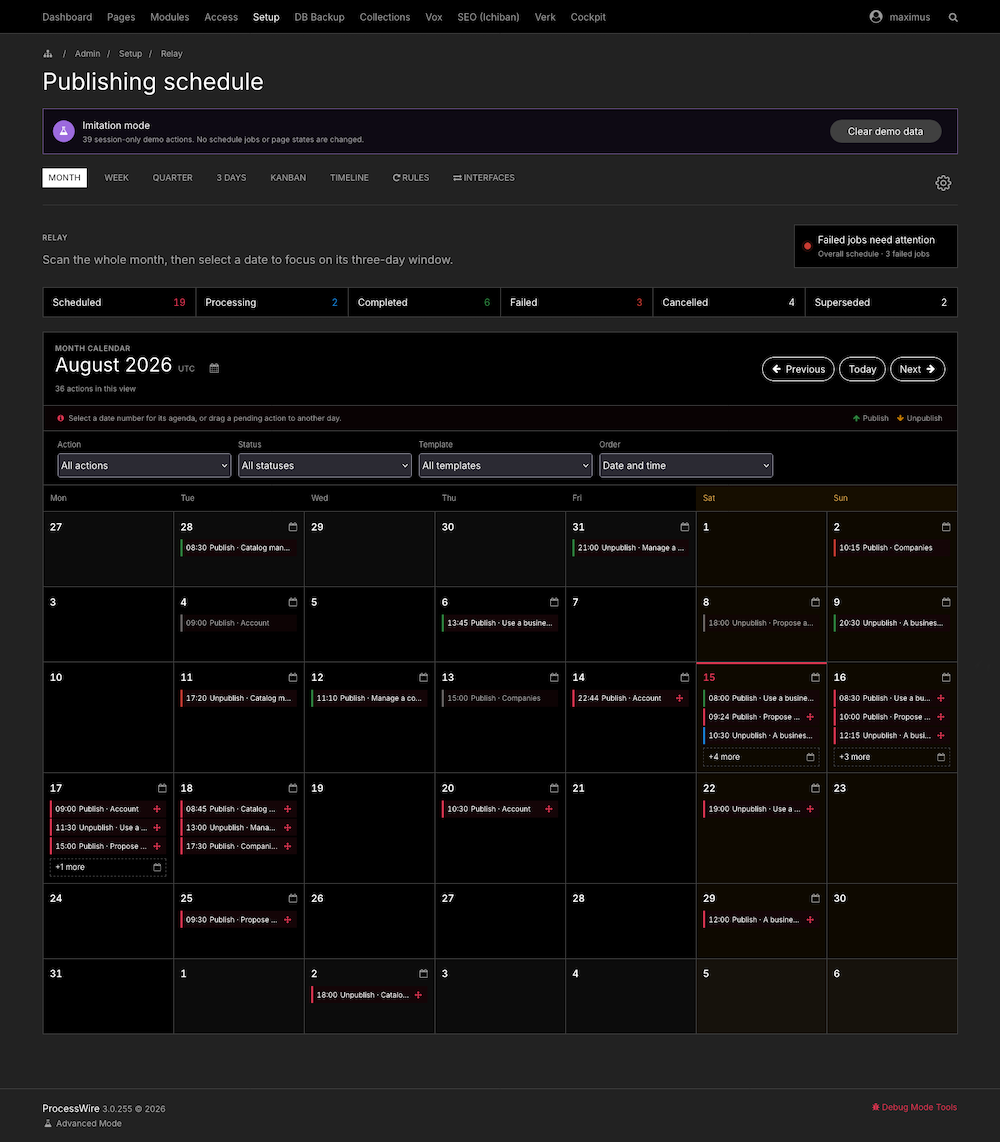The height and width of the screenshot is (1142, 1000).
Task: Switch to the Kanban view tab
Action: [x=288, y=178]
